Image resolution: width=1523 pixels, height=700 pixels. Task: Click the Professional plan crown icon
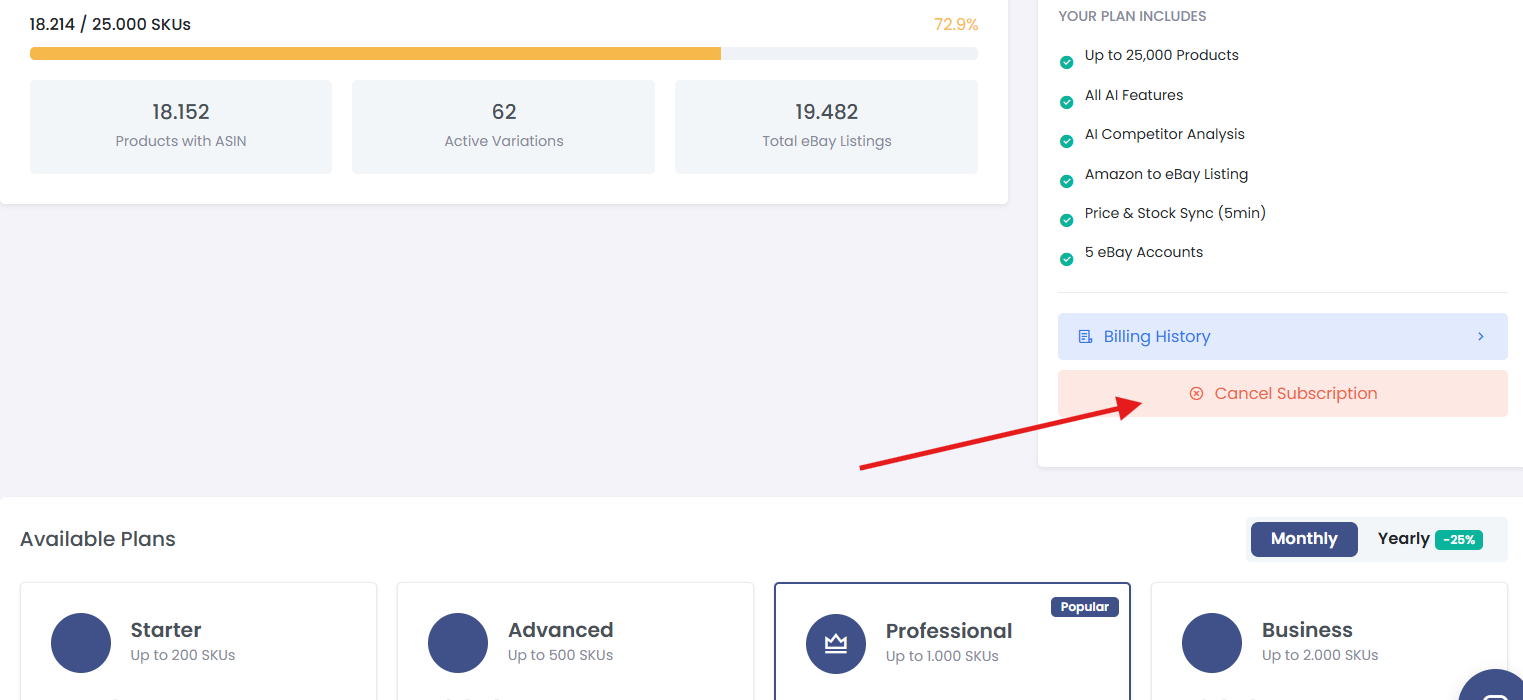pos(836,644)
